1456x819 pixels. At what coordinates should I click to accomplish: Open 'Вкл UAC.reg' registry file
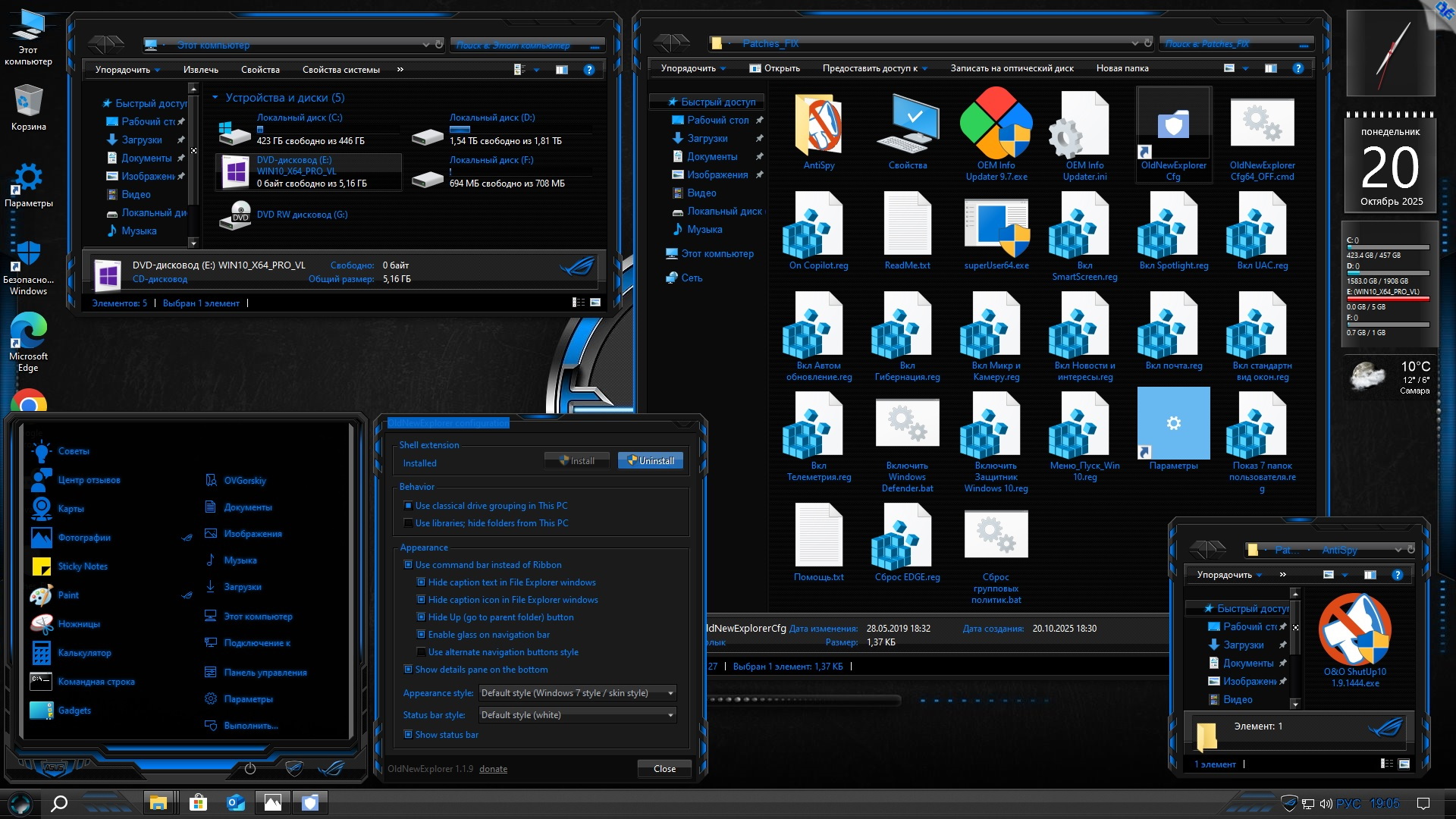pos(1258,227)
